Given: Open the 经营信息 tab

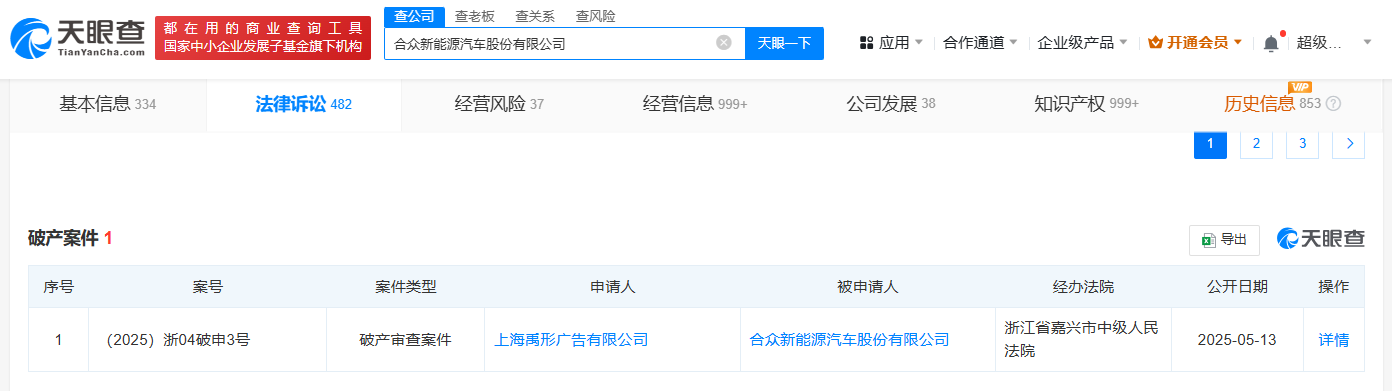Looking at the screenshot, I should coord(695,104).
